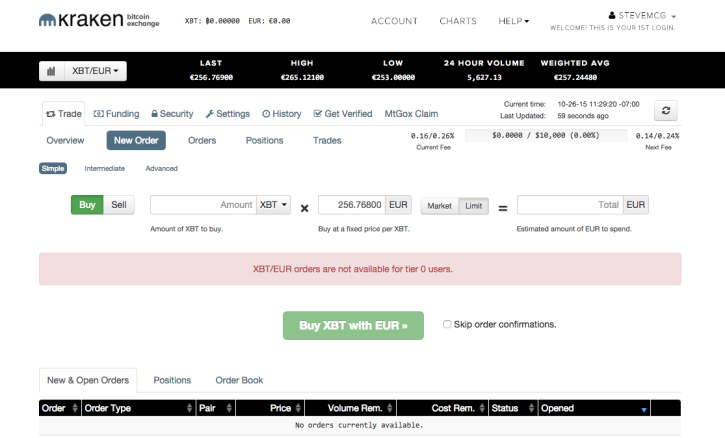This screenshot has width=725, height=438.
Task: Switch to Intermediate order form mode
Action: 104,168
